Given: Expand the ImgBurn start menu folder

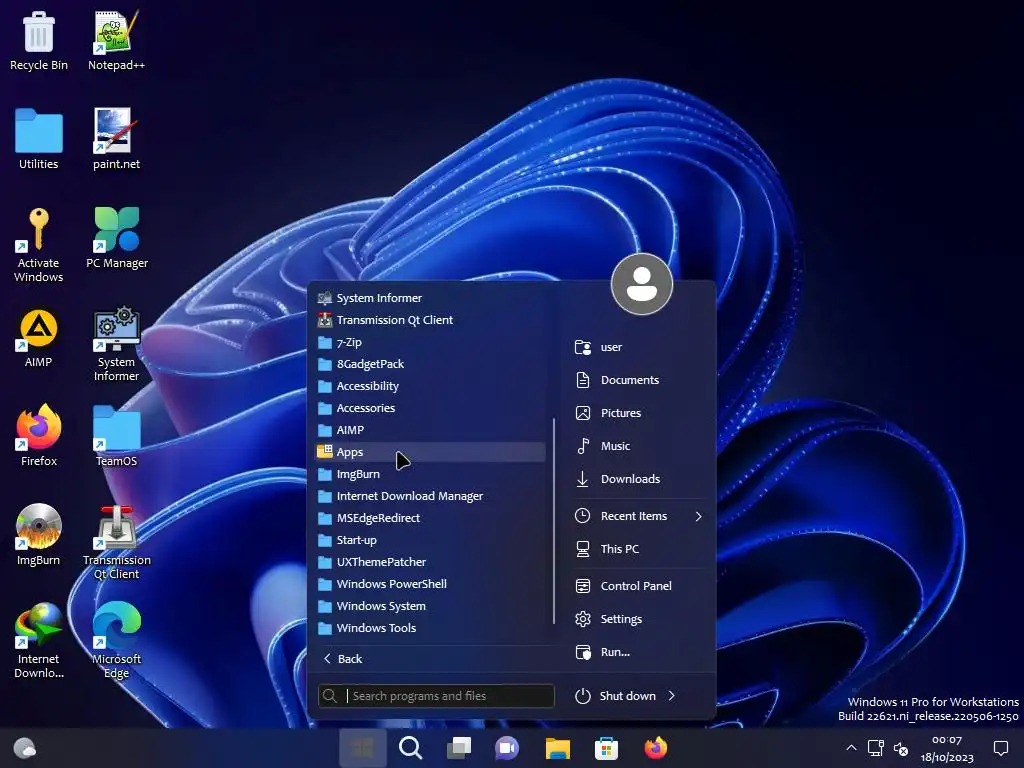Looking at the screenshot, I should point(430,474).
